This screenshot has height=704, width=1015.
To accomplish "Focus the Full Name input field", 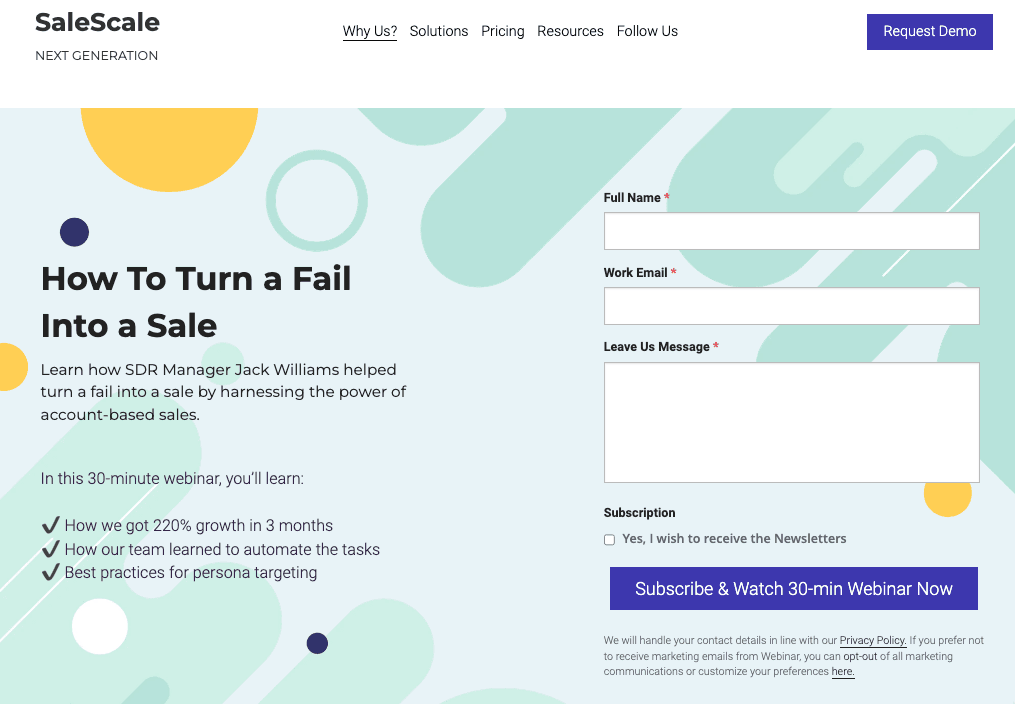I will [791, 231].
